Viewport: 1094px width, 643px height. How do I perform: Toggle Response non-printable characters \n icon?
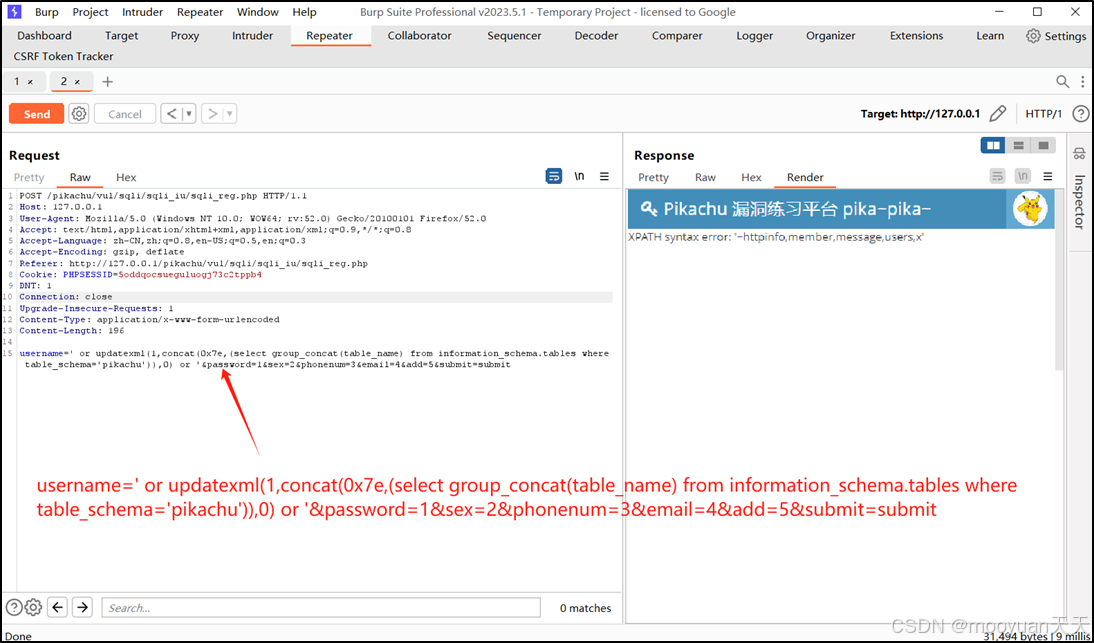point(1022,176)
